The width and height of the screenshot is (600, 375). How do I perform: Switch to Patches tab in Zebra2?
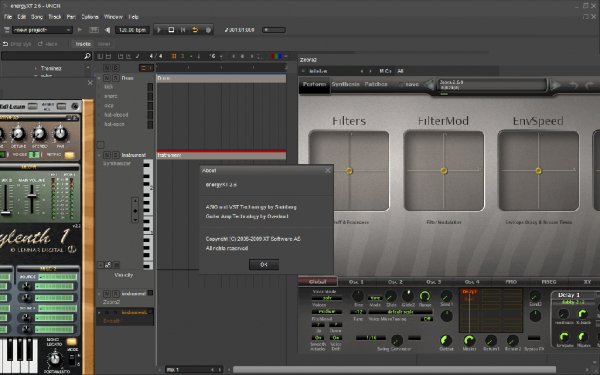coord(376,84)
